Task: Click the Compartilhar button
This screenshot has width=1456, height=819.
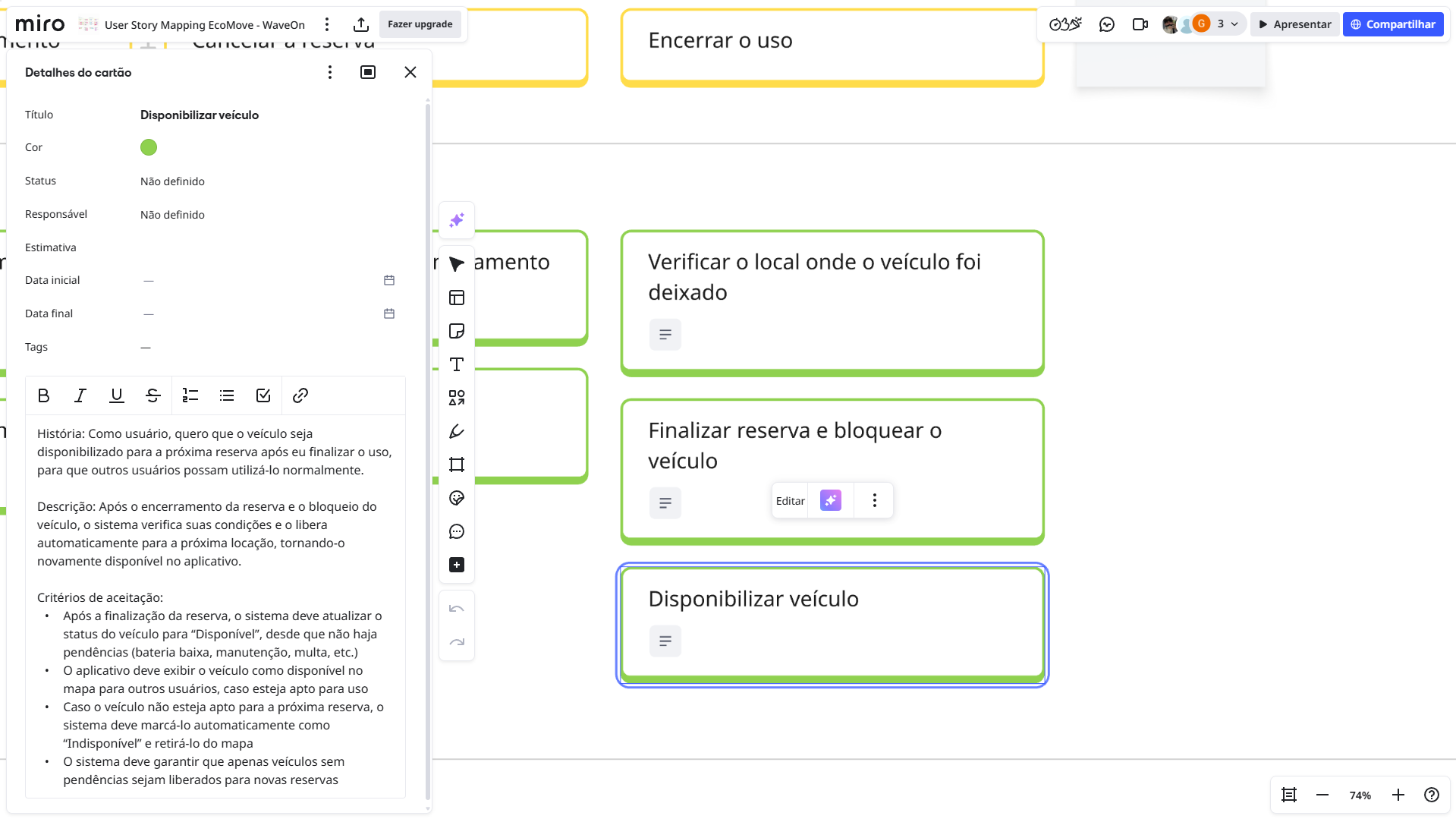Action: point(1392,24)
